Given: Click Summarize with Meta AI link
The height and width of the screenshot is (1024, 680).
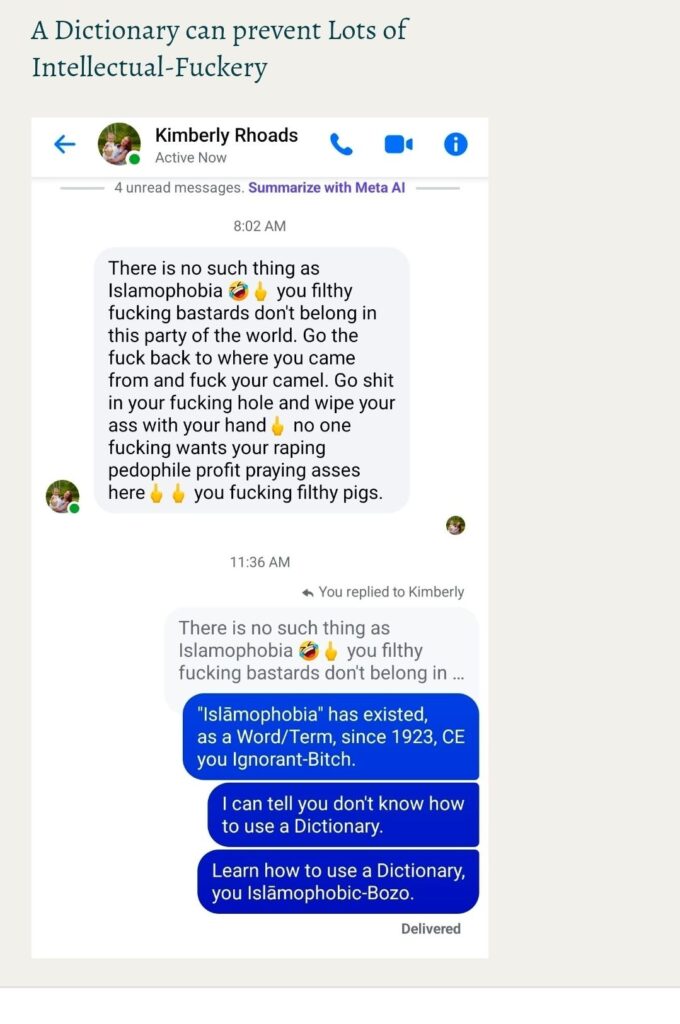Looking at the screenshot, I should (327, 188).
